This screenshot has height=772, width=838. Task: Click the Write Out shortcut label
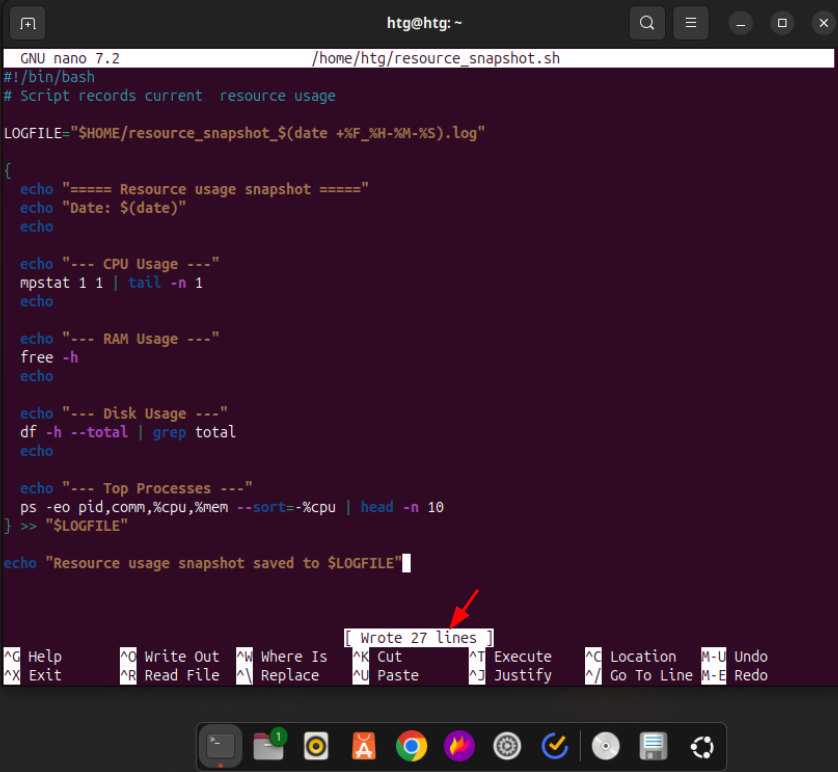click(x=181, y=657)
